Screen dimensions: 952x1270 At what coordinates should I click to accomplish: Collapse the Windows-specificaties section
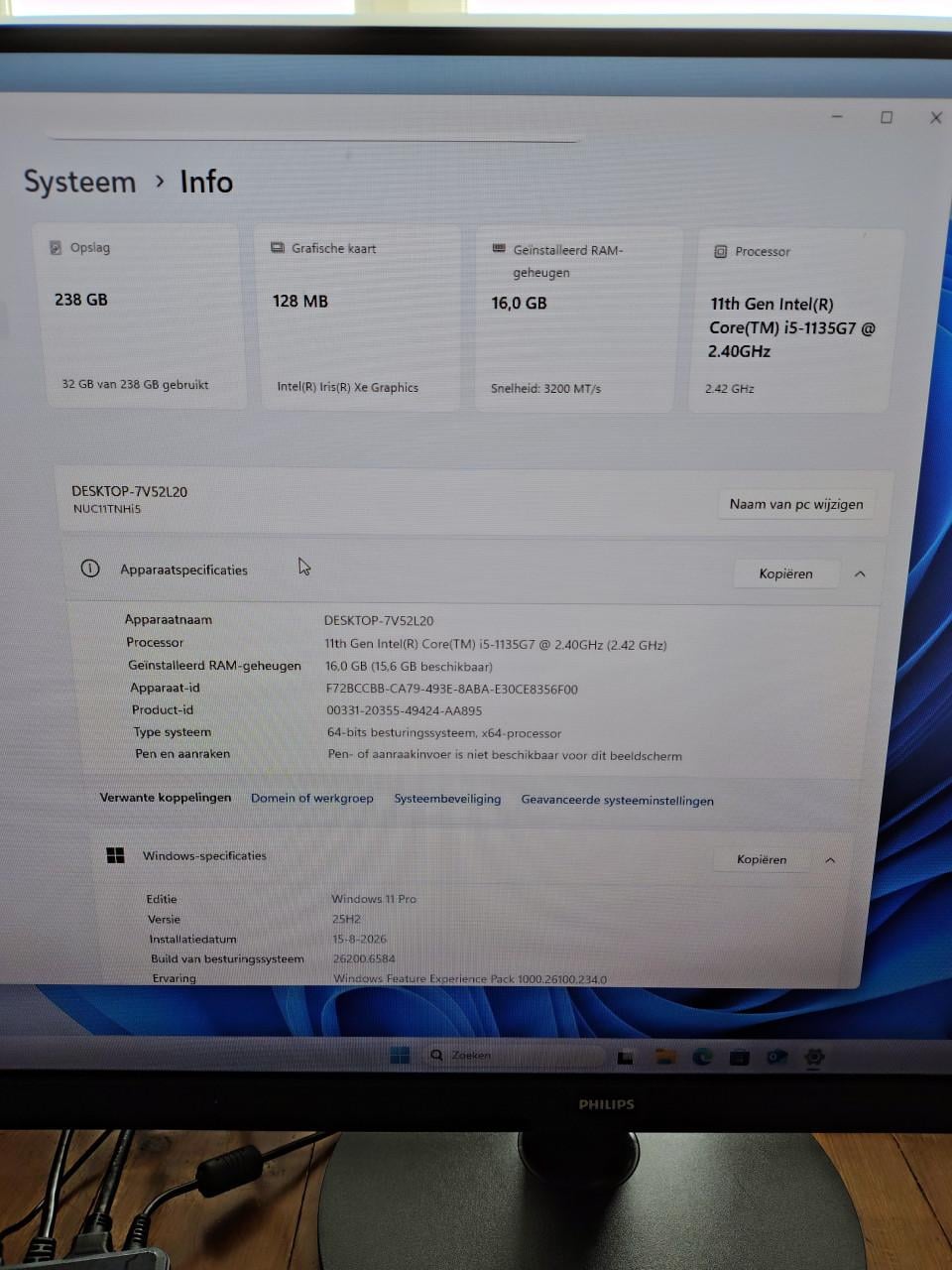830,860
